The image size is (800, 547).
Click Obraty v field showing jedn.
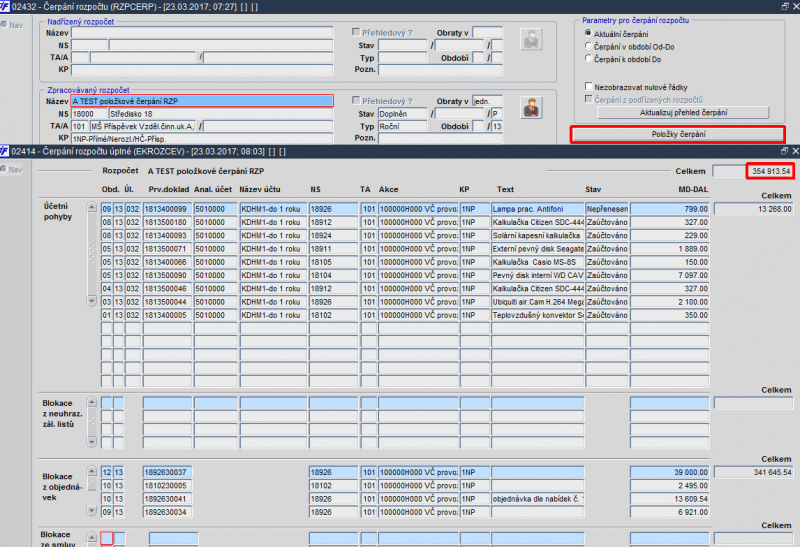(487, 101)
